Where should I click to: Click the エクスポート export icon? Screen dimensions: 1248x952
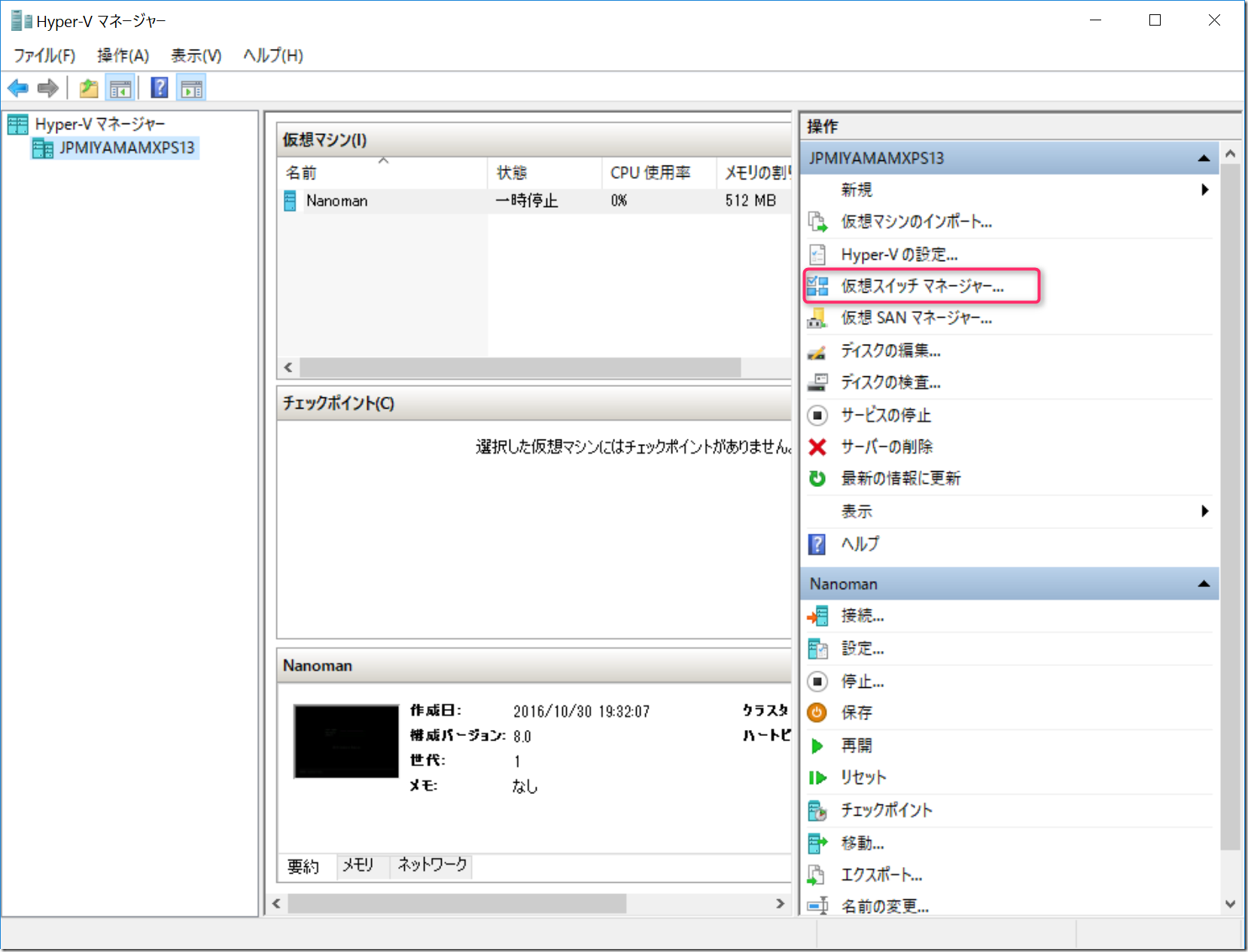(x=817, y=874)
